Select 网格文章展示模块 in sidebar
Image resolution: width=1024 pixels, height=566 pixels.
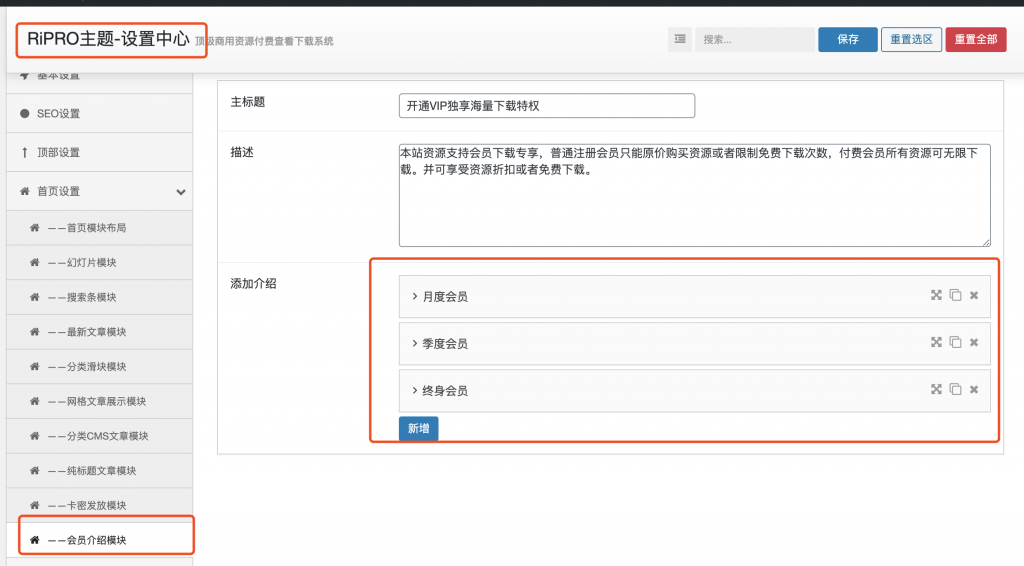click(x=99, y=401)
